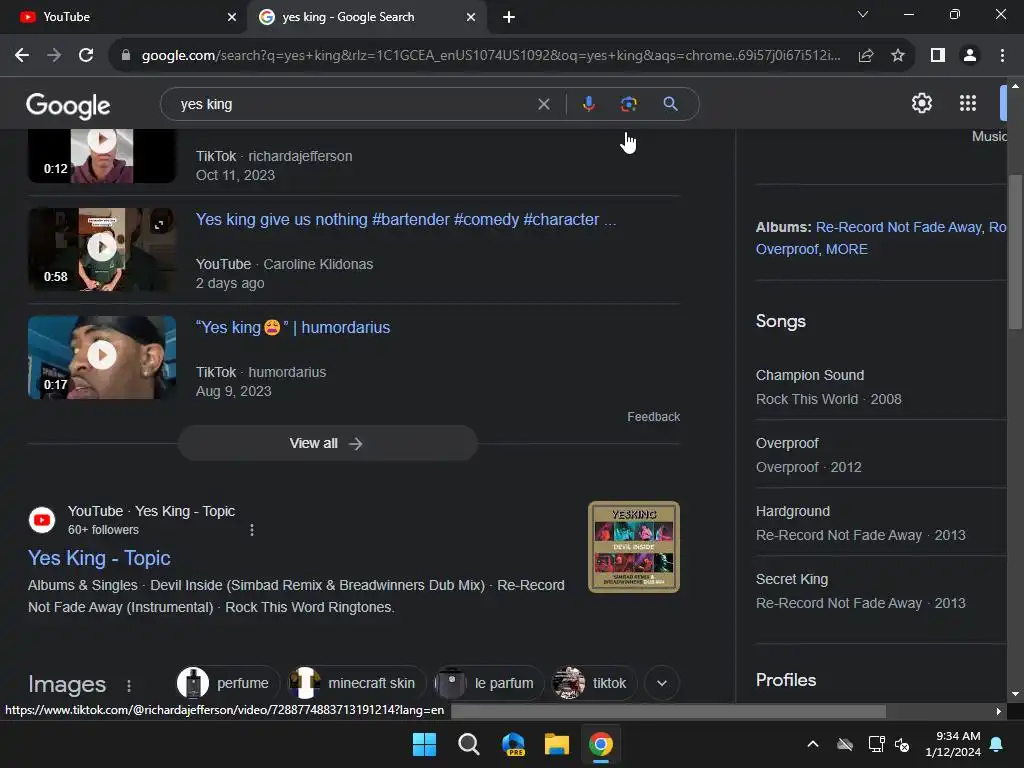
Task: Filter images by le parfum chip
Action: tap(488, 683)
